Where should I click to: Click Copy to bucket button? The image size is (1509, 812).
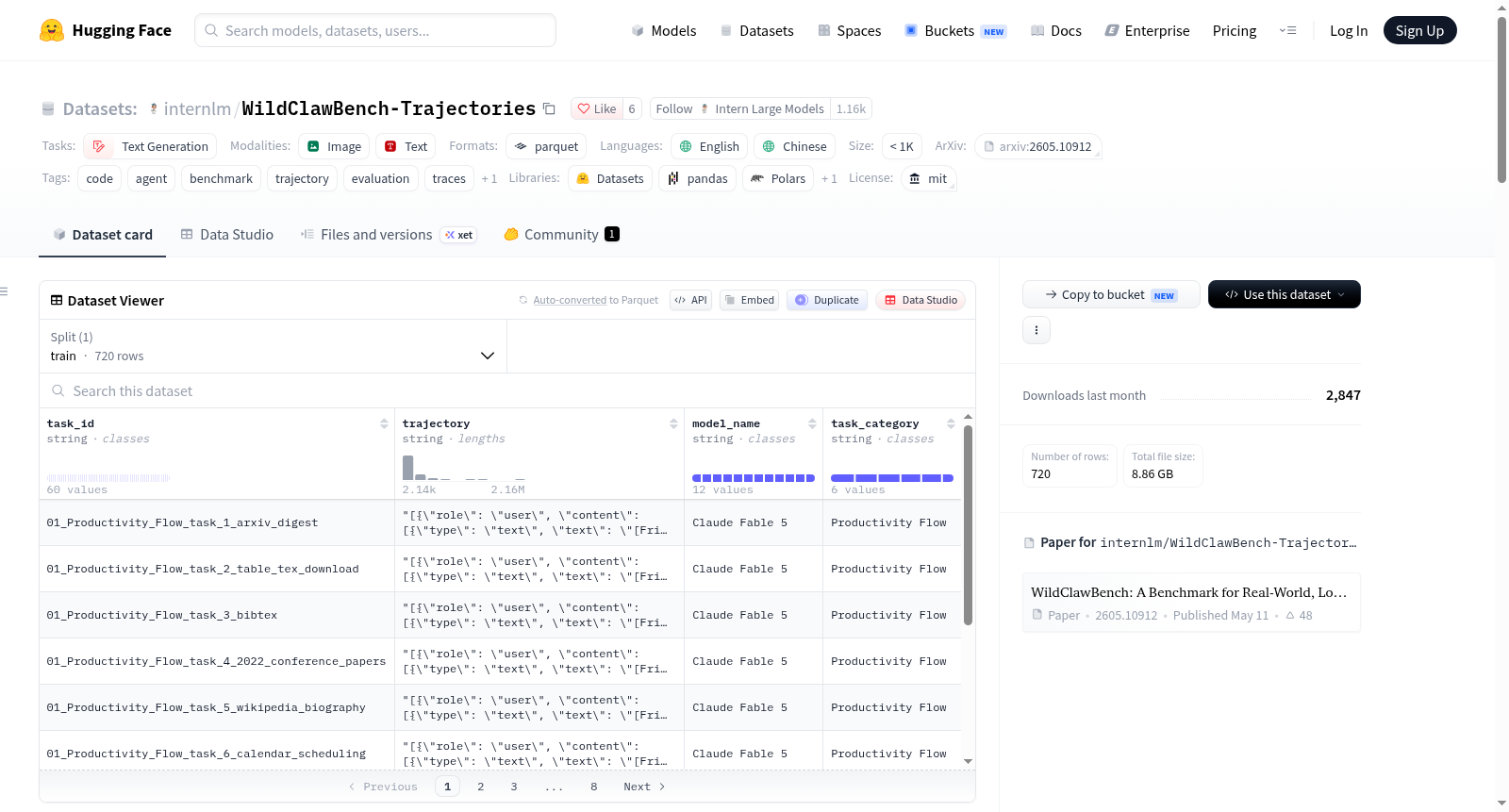[1111, 294]
